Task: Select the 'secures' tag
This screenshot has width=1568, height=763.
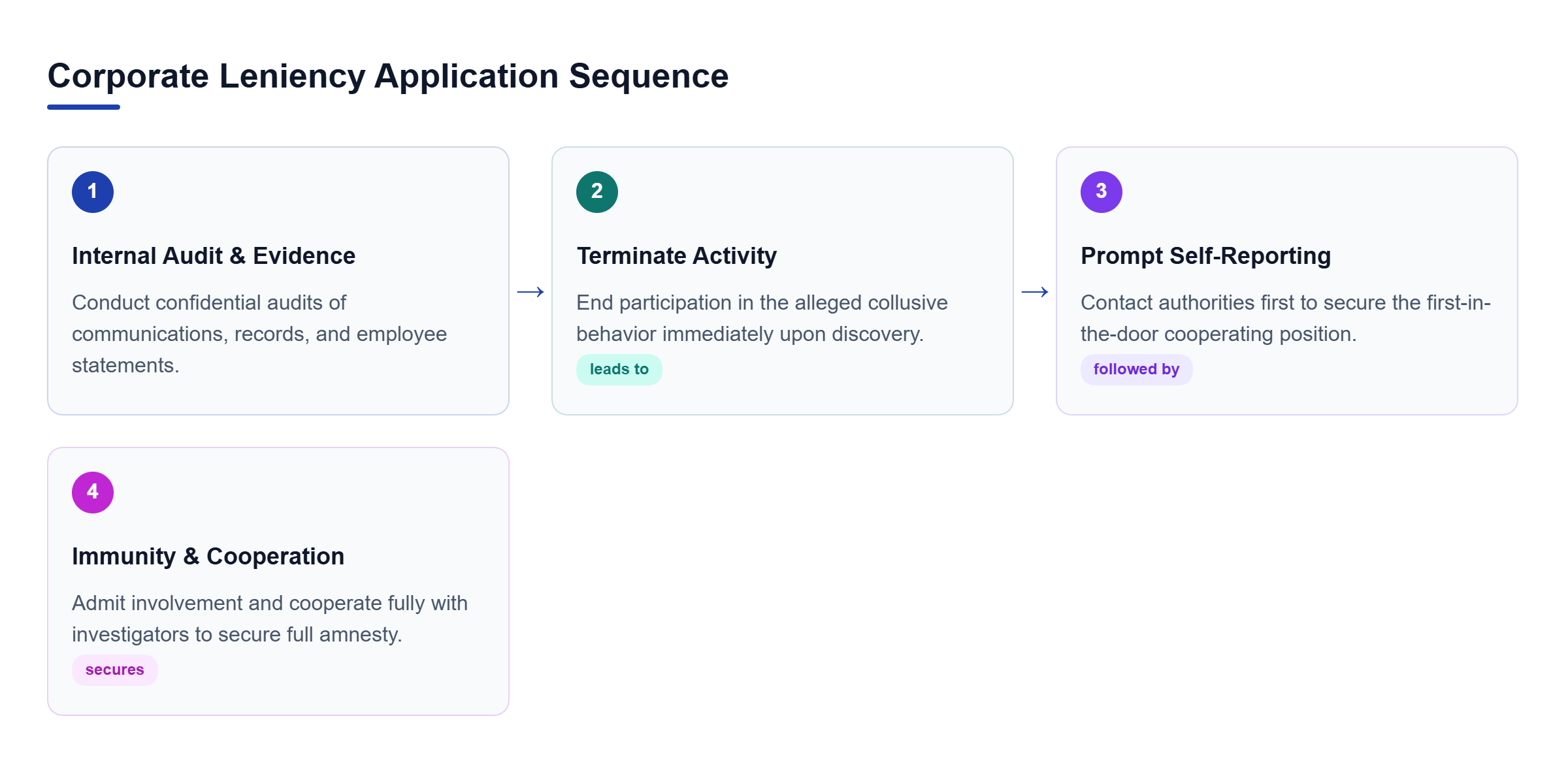Action: 115,670
